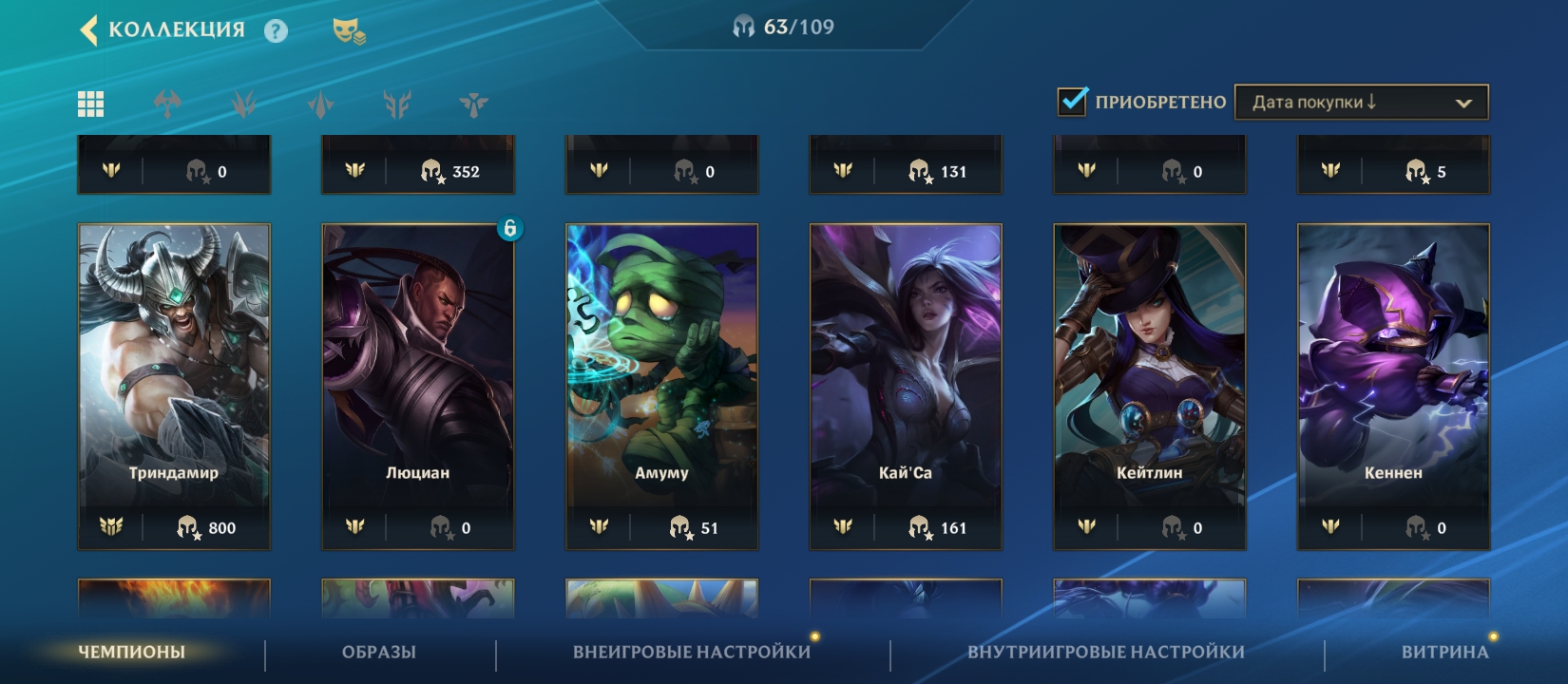
Task: Click the mastery emblem on Триндамир card
Action: pyautogui.click(x=111, y=526)
